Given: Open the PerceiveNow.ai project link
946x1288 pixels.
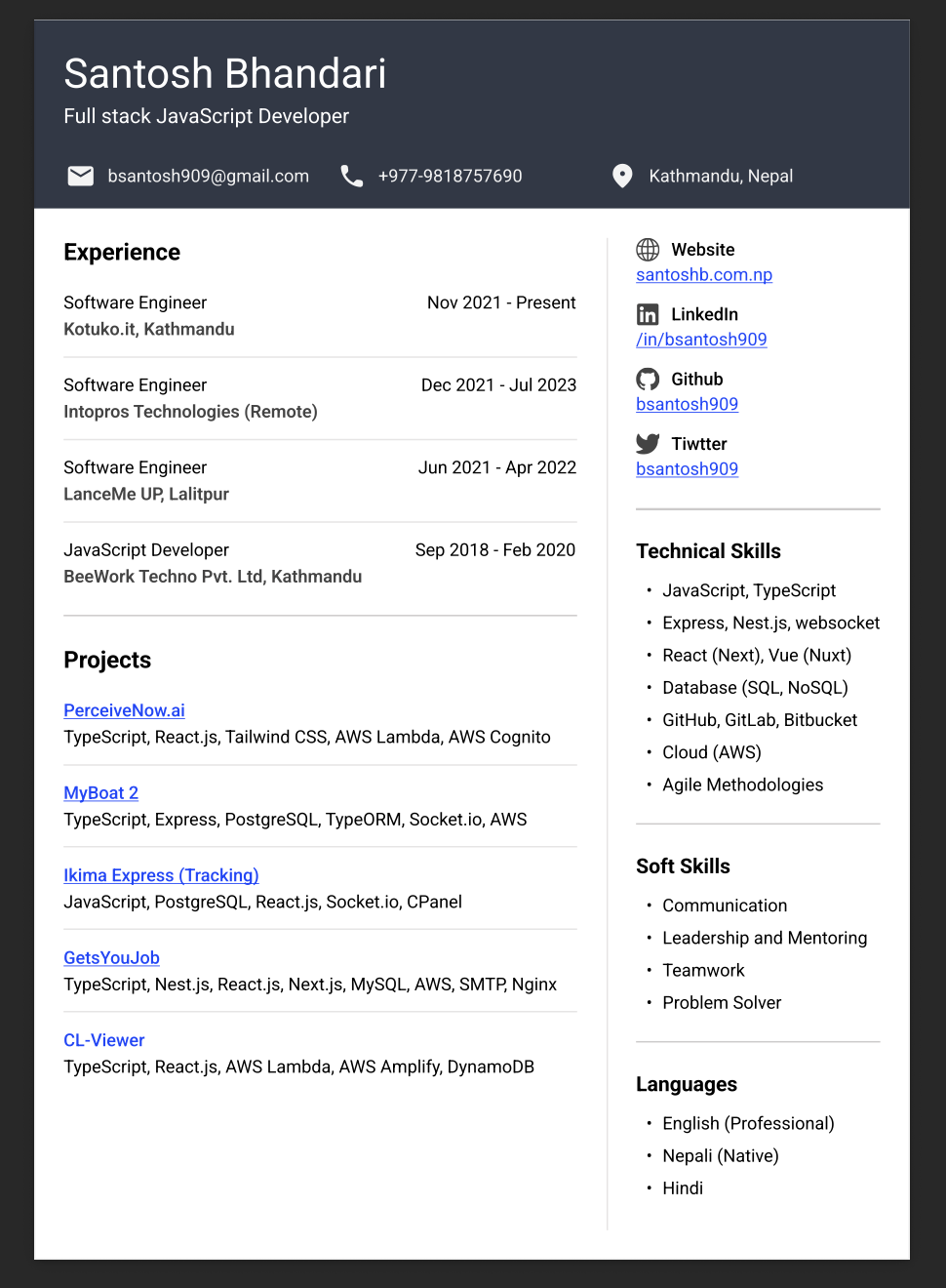Looking at the screenshot, I should click(124, 709).
